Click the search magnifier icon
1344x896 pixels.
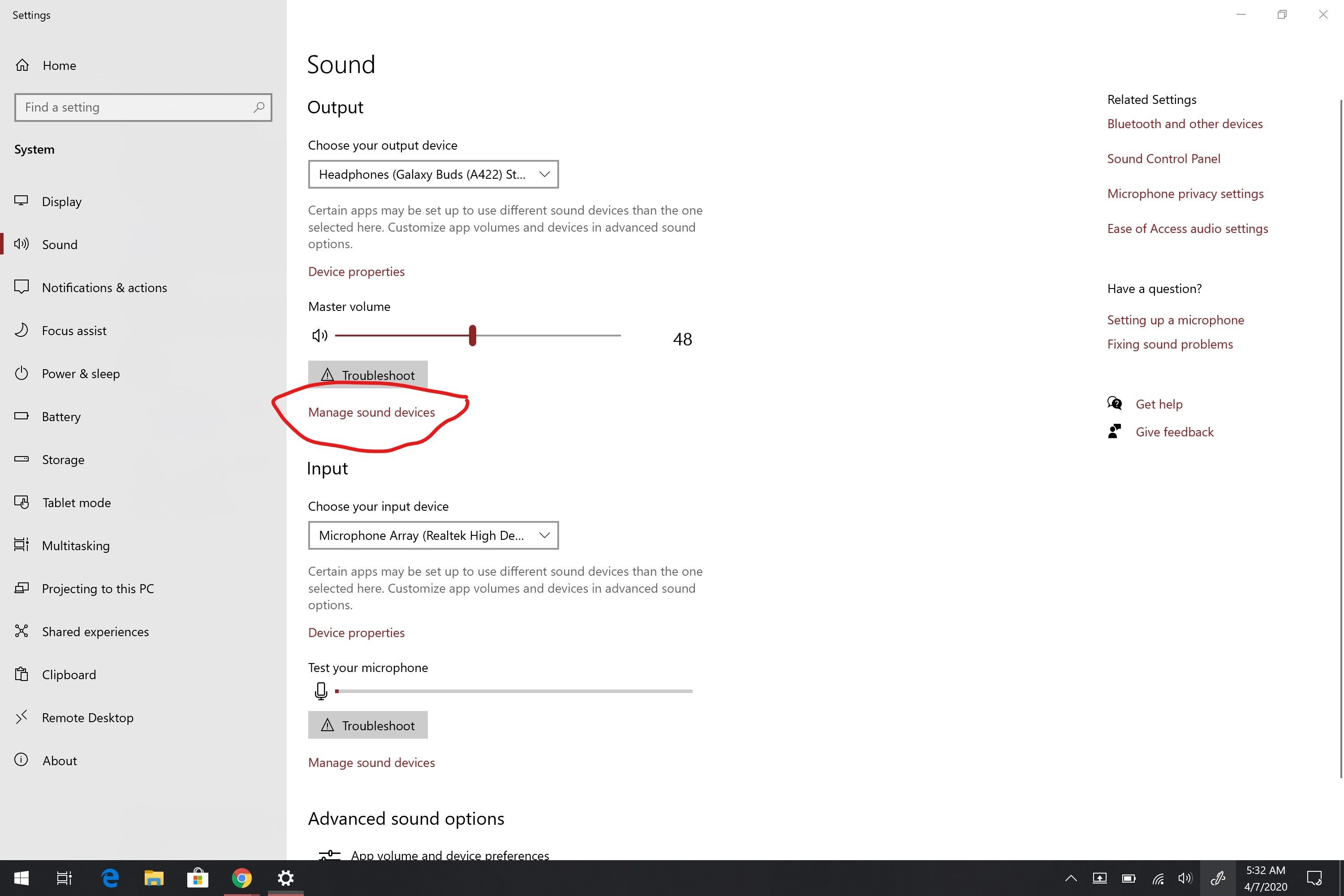pyautogui.click(x=259, y=108)
